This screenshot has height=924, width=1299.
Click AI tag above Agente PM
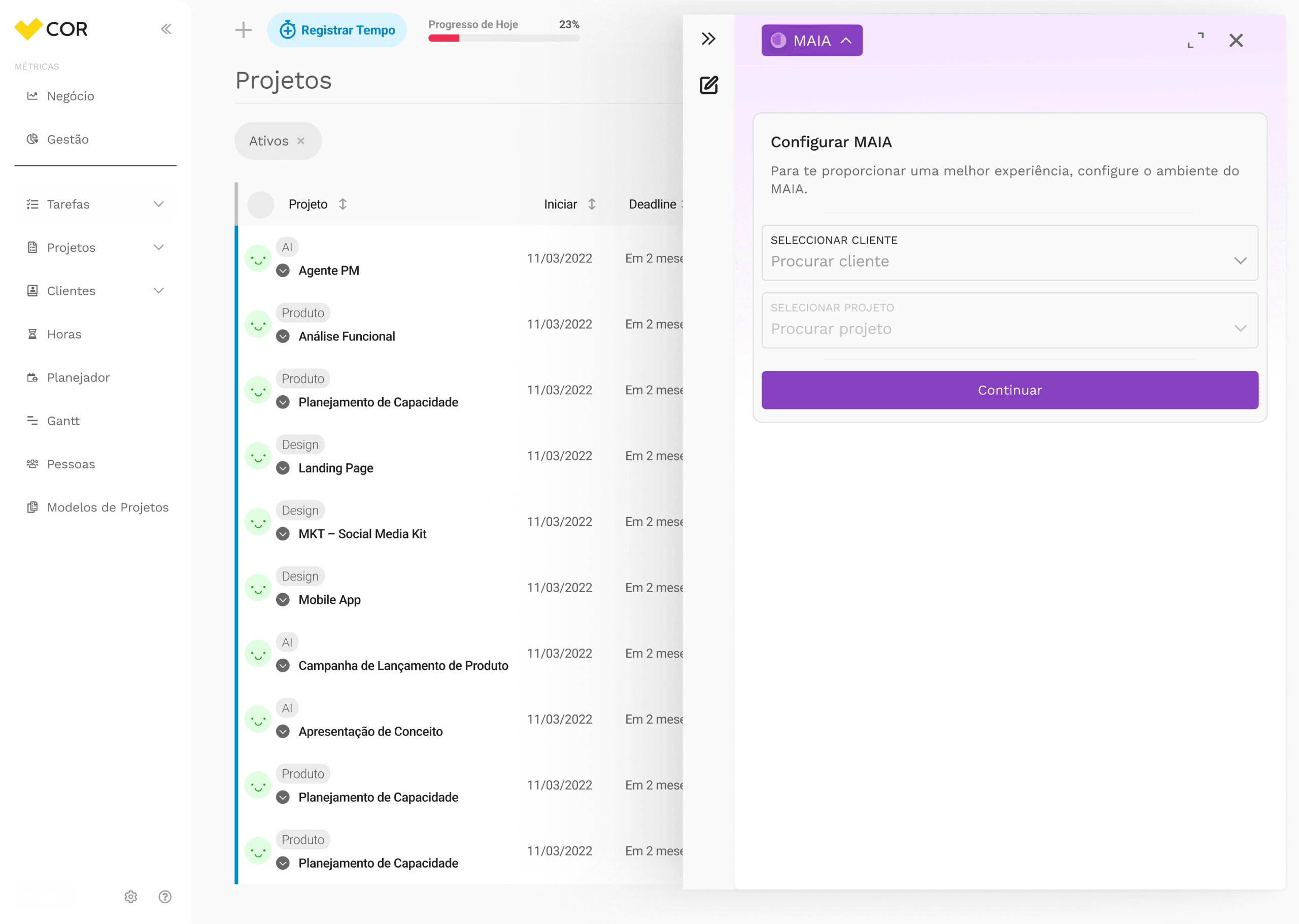287,248
